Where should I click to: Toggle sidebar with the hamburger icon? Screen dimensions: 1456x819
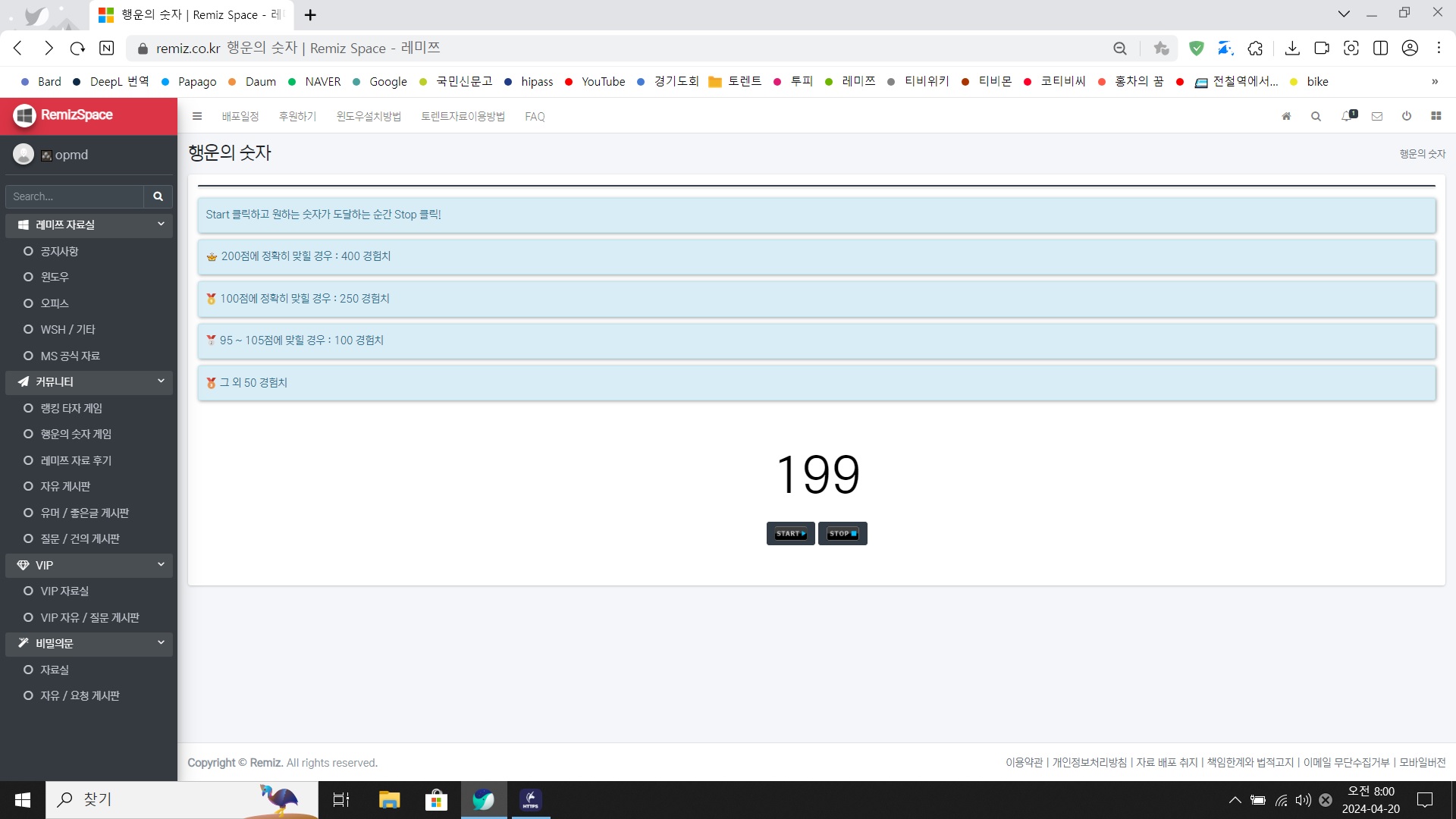coord(197,116)
